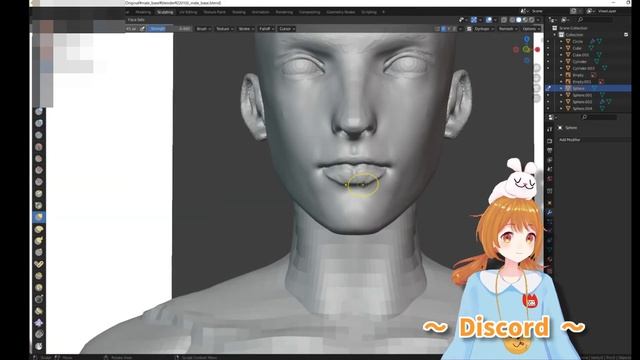640x360 pixels.
Task: Click the properties search field
Action: tap(598, 117)
